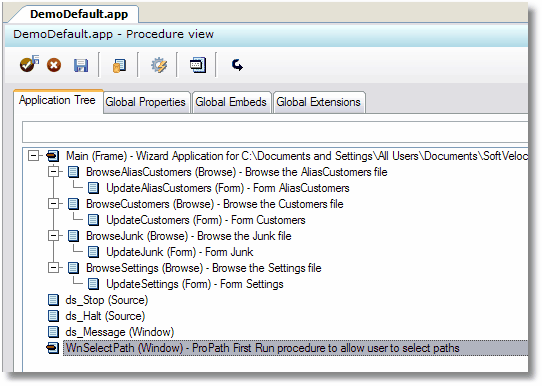This screenshot has height=386, width=542.
Task: Select the DemoDefault.app document tab
Action: coord(79,14)
